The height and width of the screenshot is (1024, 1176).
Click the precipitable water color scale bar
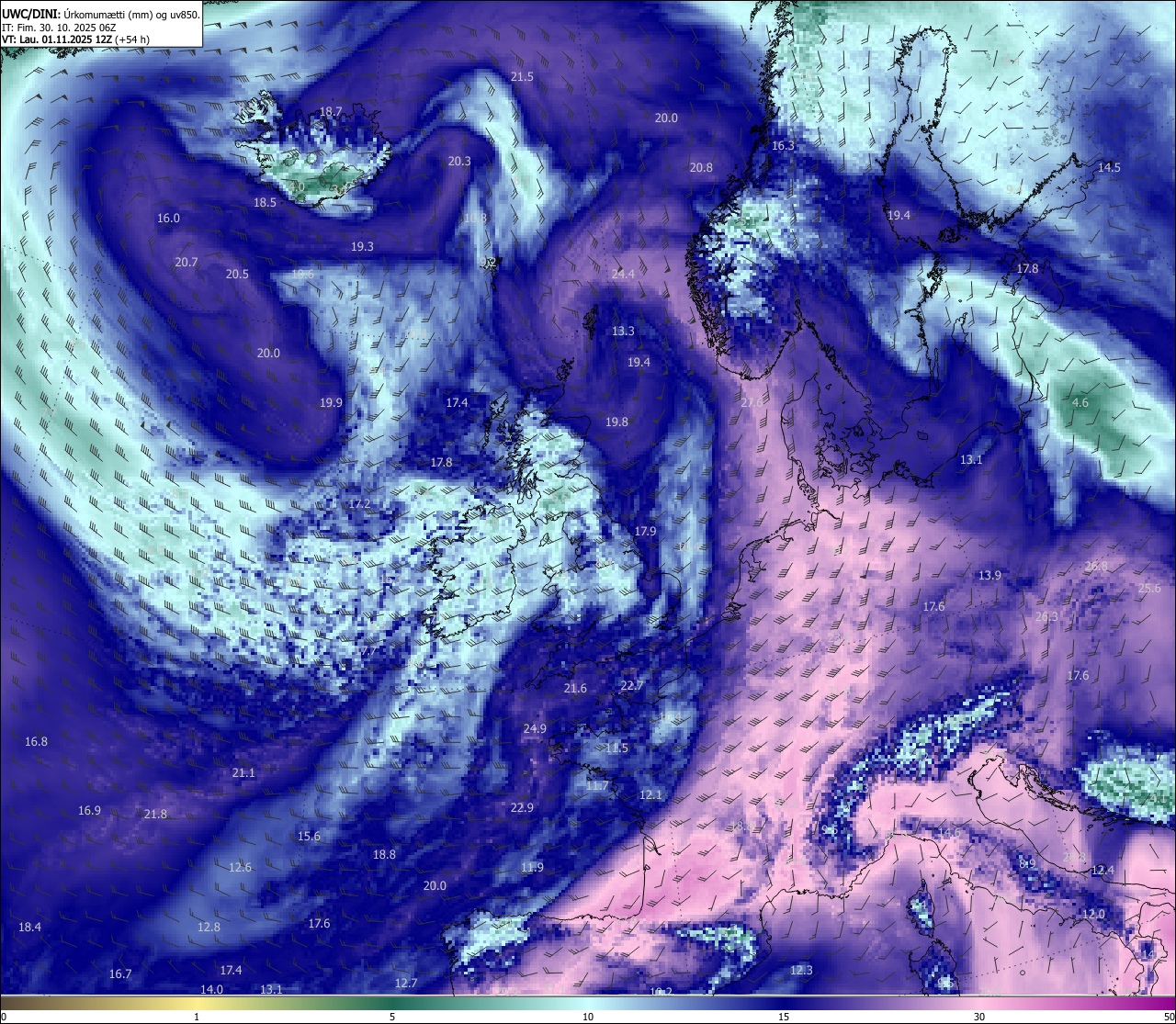click(x=588, y=1003)
